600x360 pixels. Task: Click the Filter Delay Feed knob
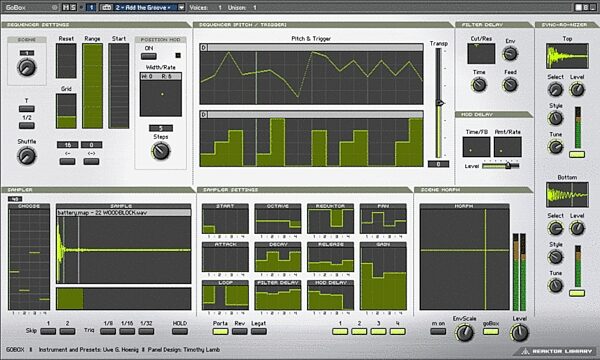(510, 85)
